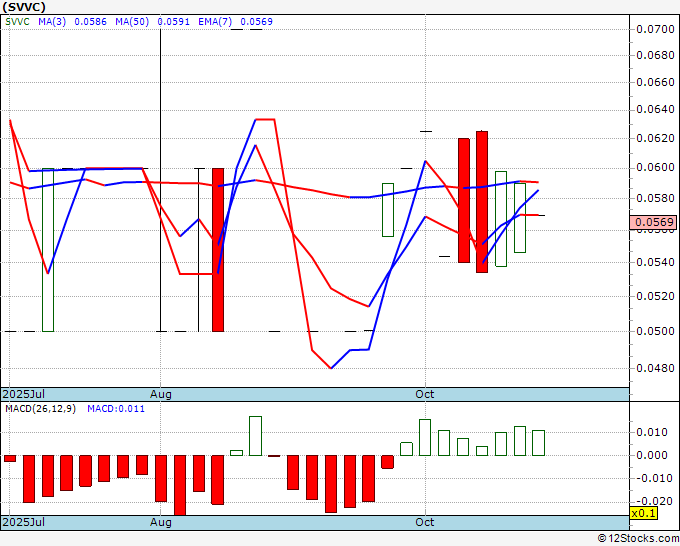This screenshot has width=680, height=546.
Task: Click the 0.0520 price axis label
Action: click(655, 297)
